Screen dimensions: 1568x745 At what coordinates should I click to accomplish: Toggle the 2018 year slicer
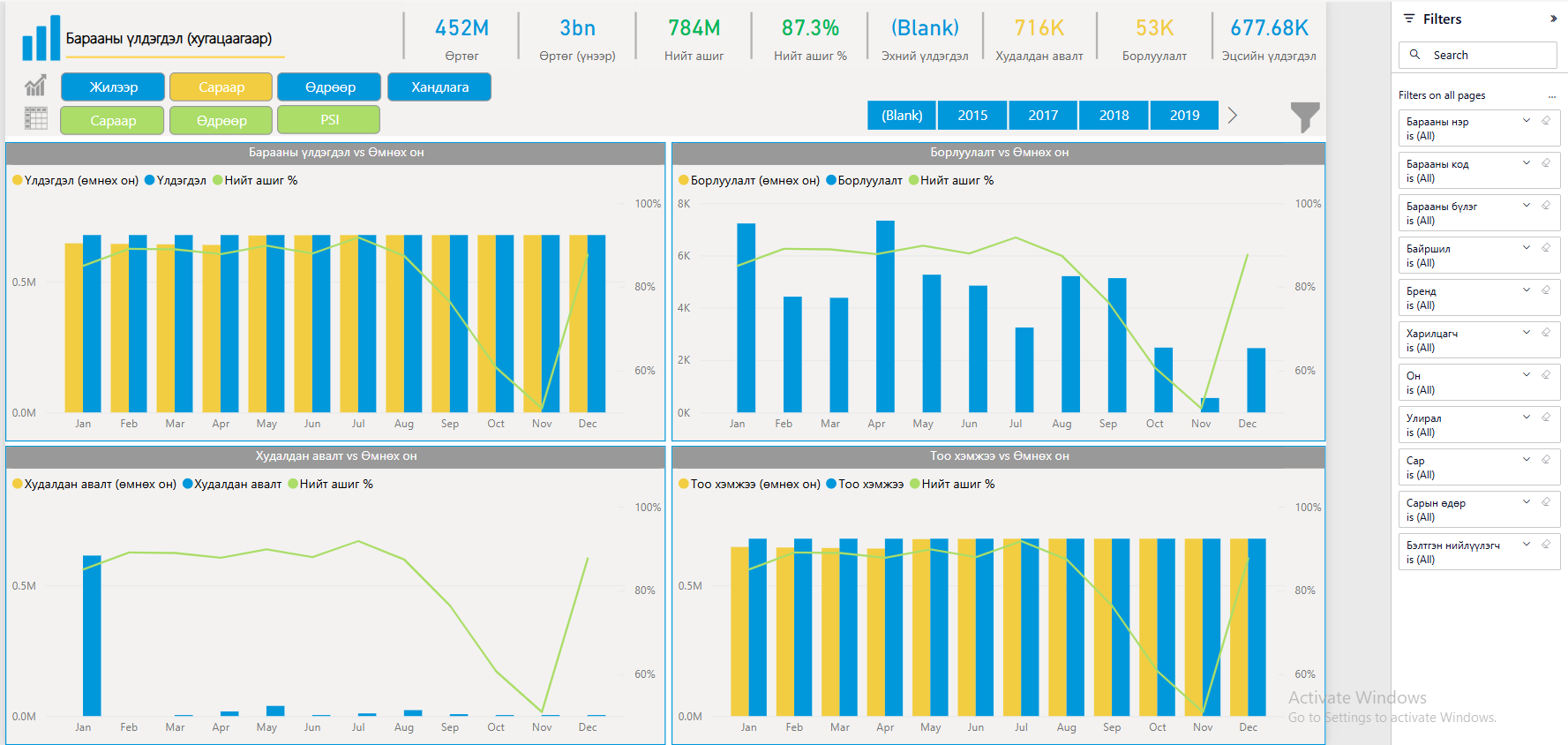(x=1114, y=116)
